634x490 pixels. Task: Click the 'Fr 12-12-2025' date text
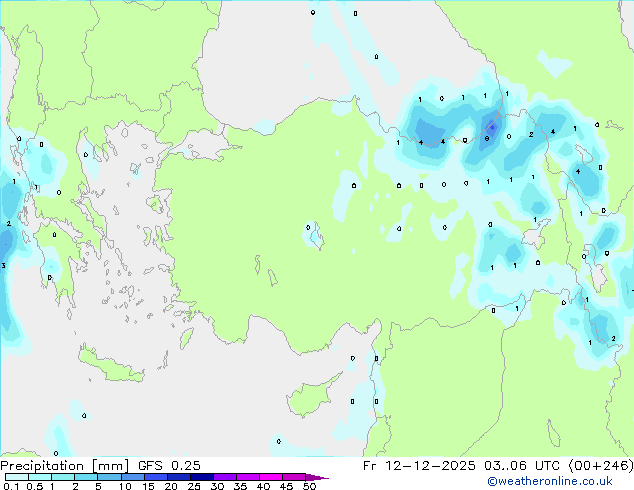click(419, 466)
